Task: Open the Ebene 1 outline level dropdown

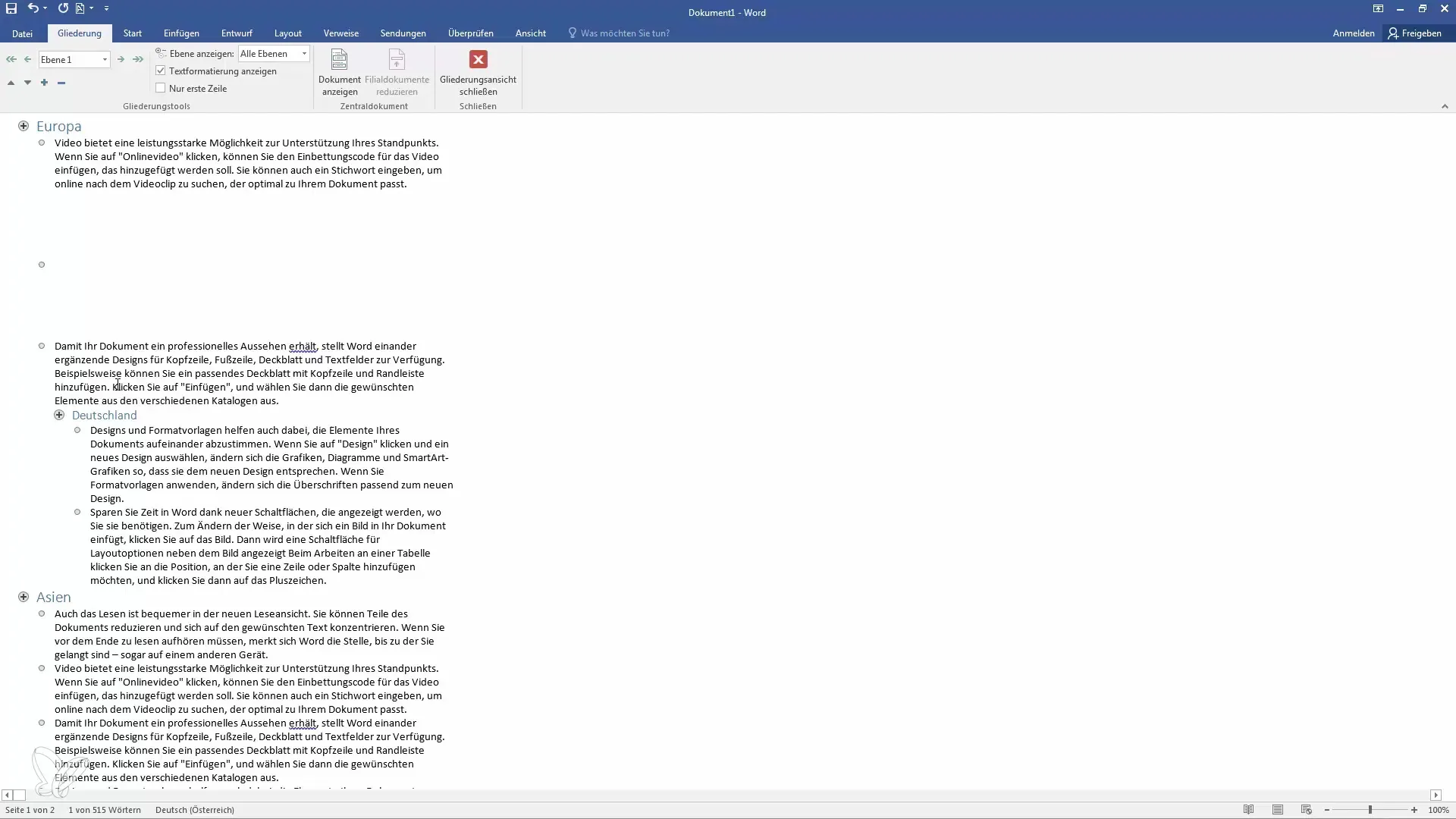Action: tap(105, 59)
